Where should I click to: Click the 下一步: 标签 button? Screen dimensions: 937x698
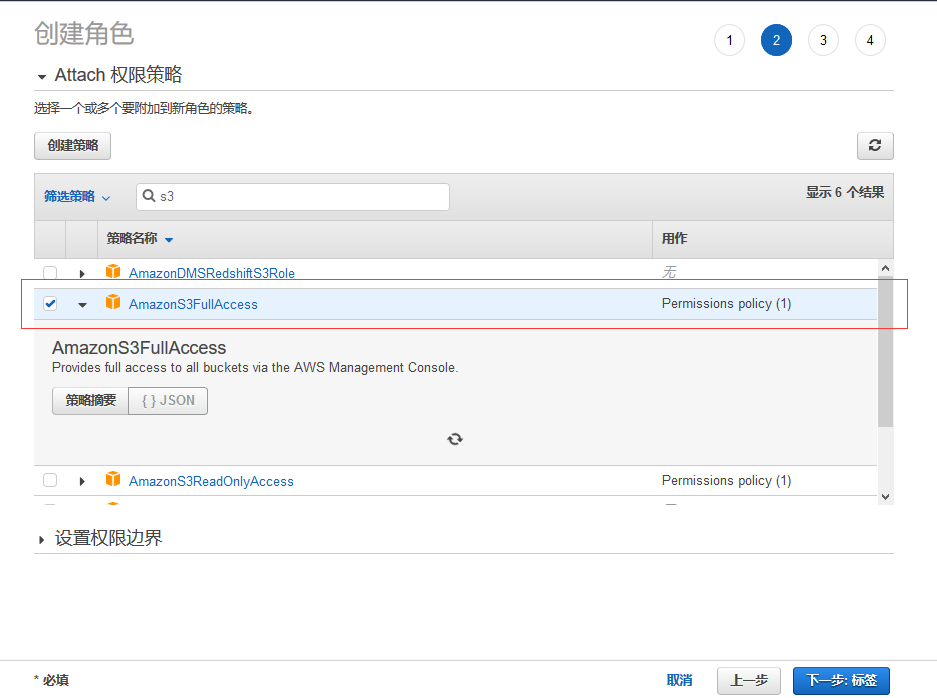[x=841, y=681]
